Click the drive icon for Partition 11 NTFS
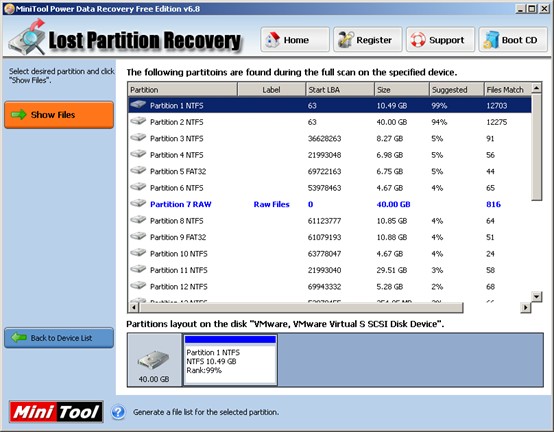This screenshot has width=554, height=432. pyautogui.click(x=138, y=269)
